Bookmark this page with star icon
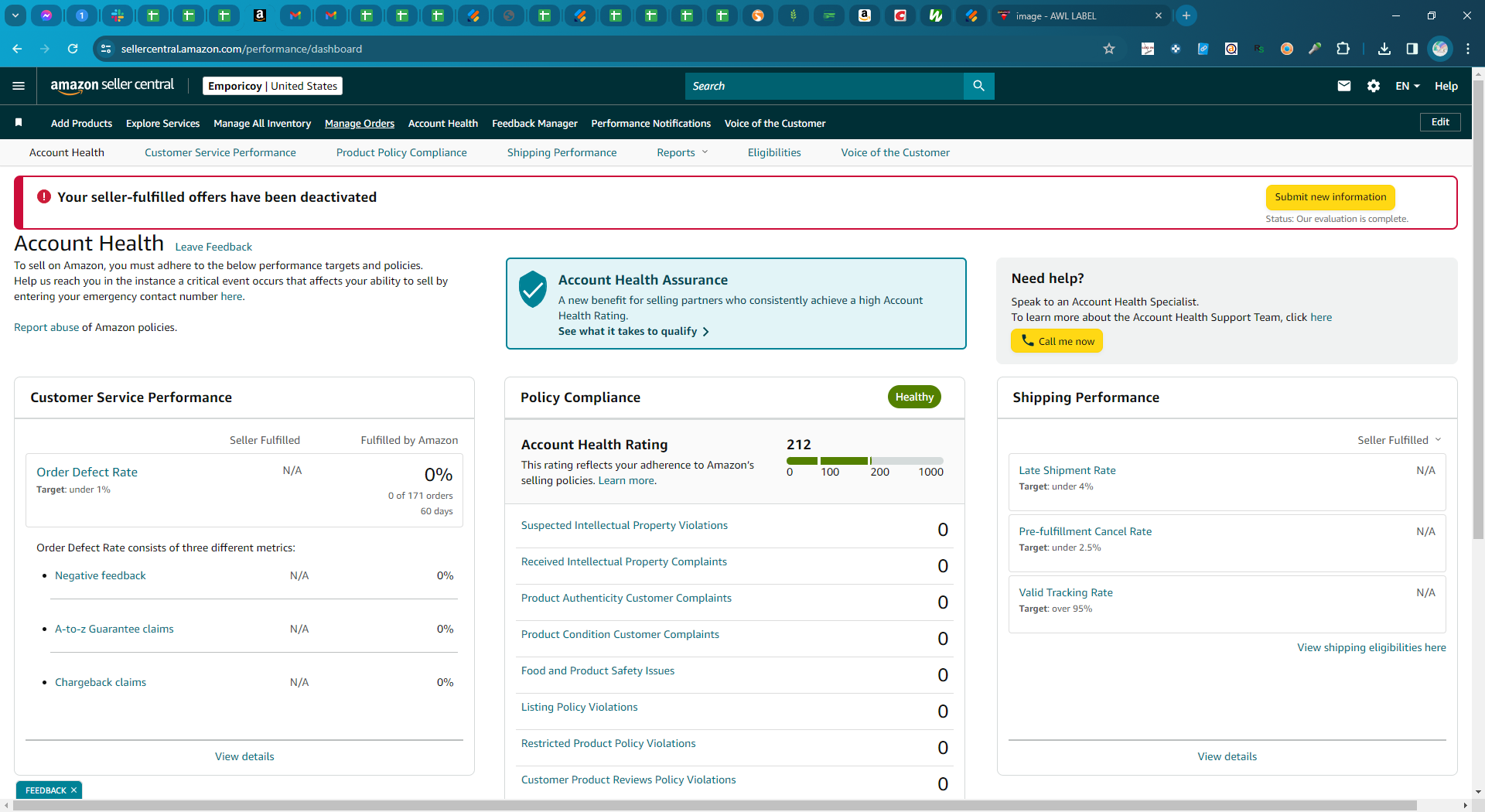 pyautogui.click(x=1109, y=49)
